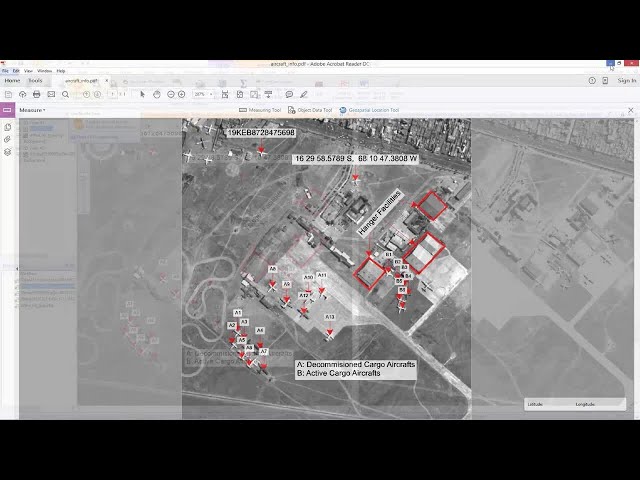Click the mobile link icon beside Sign In
This screenshot has width=640, height=480.
tap(605, 81)
